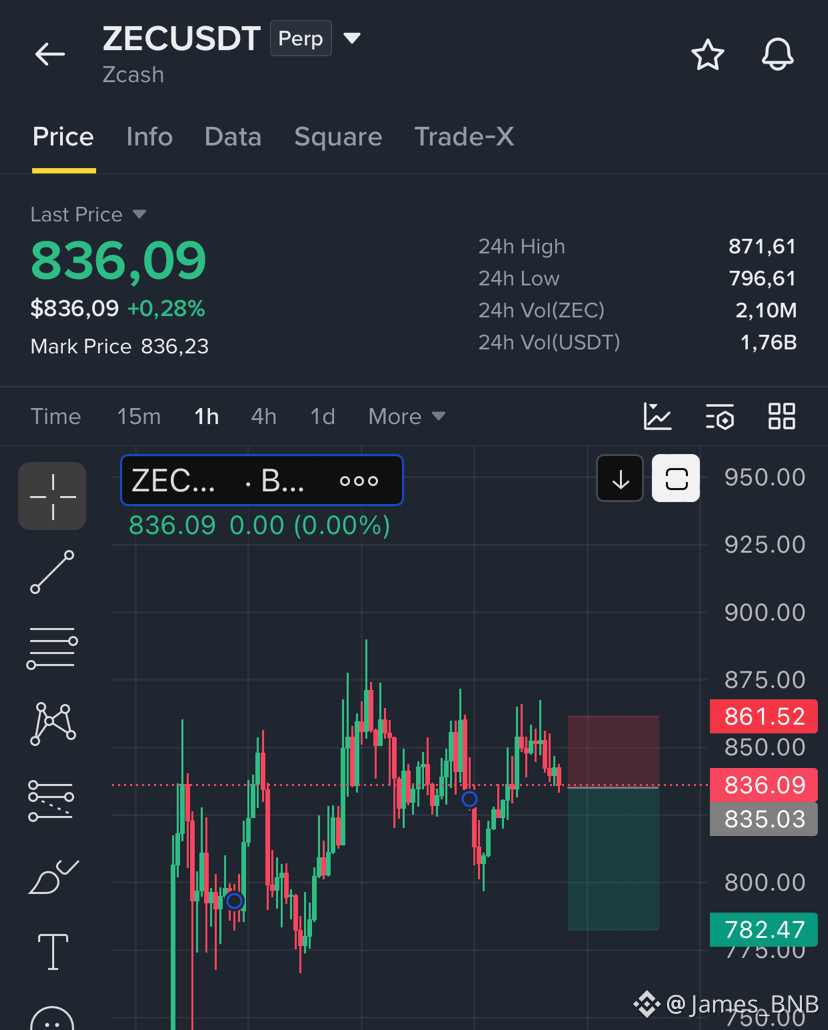Select the 4h interval
Screen dimensions: 828x1030
[264, 416]
